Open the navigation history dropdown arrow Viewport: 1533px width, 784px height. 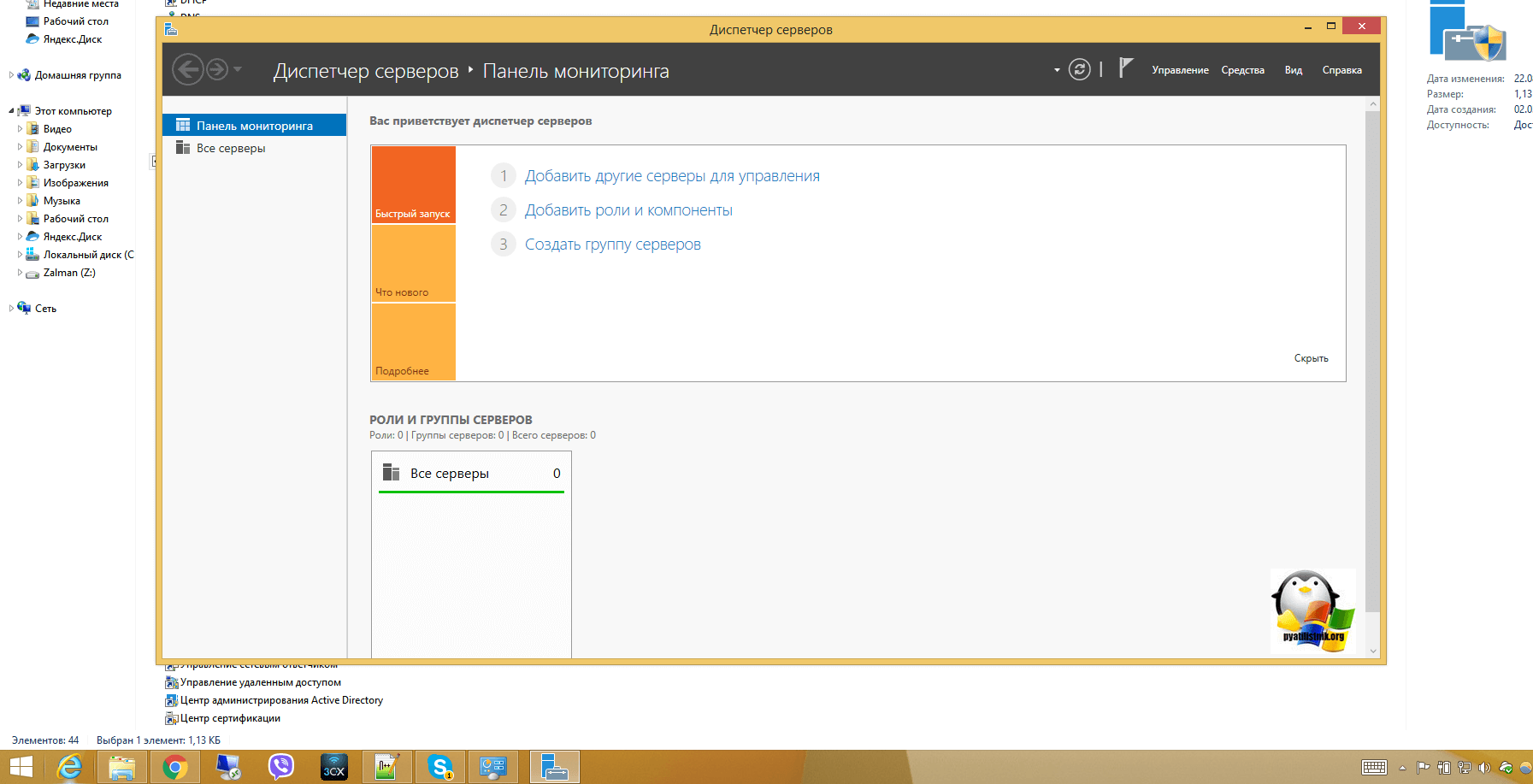[x=238, y=69]
